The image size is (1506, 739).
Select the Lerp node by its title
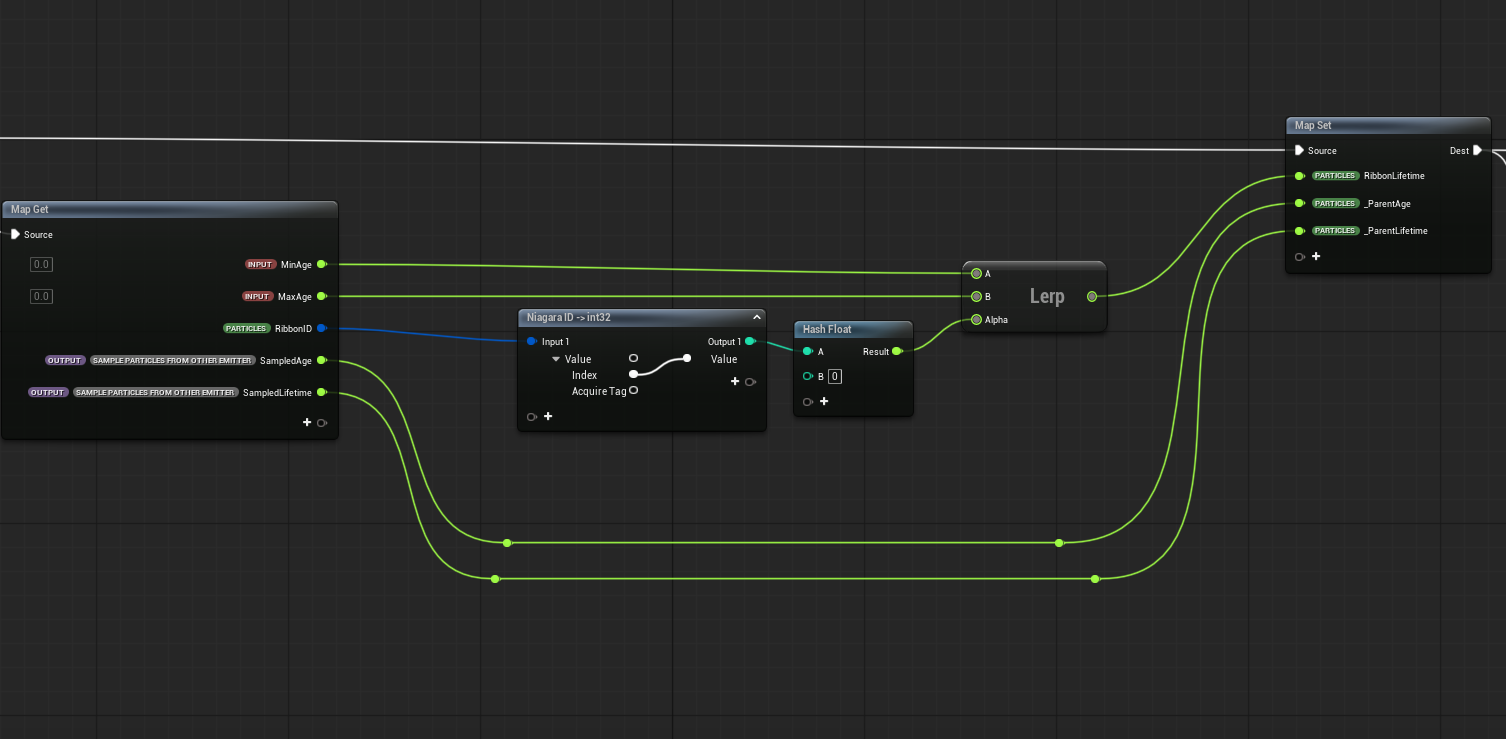pyautogui.click(x=1047, y=297)
